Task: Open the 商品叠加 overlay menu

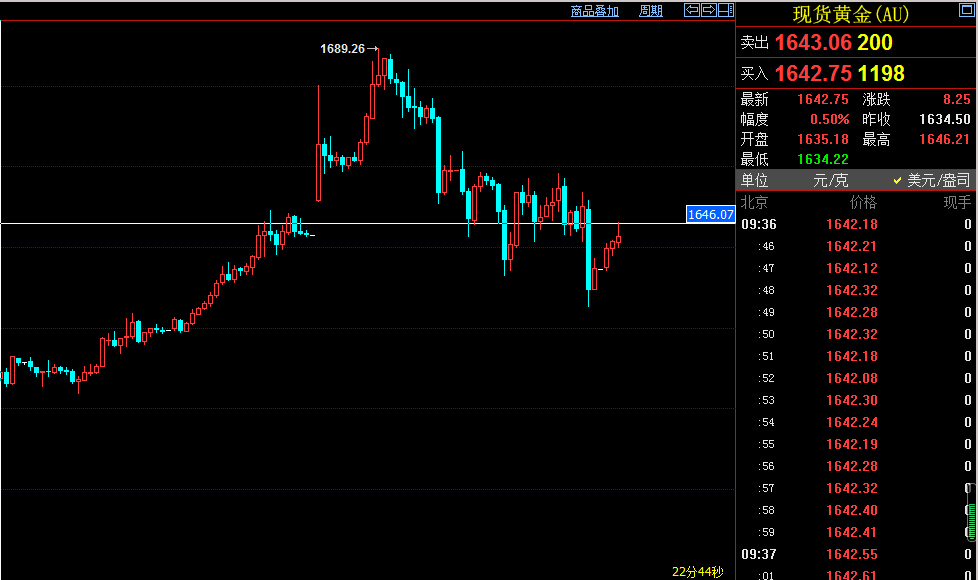Action: tap(594, 11)
